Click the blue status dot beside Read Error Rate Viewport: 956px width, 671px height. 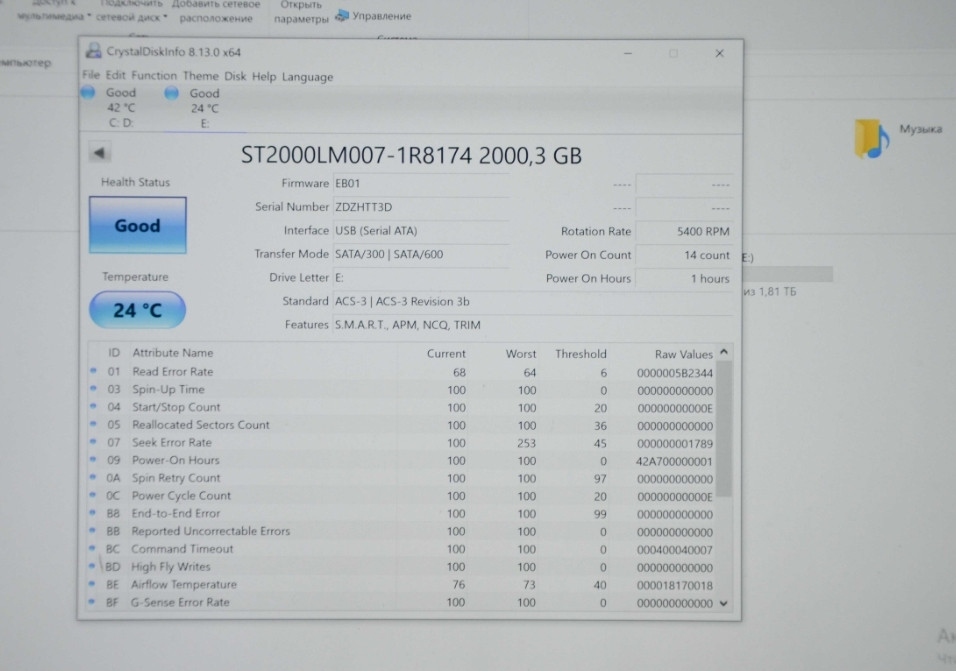pos(93,371)
